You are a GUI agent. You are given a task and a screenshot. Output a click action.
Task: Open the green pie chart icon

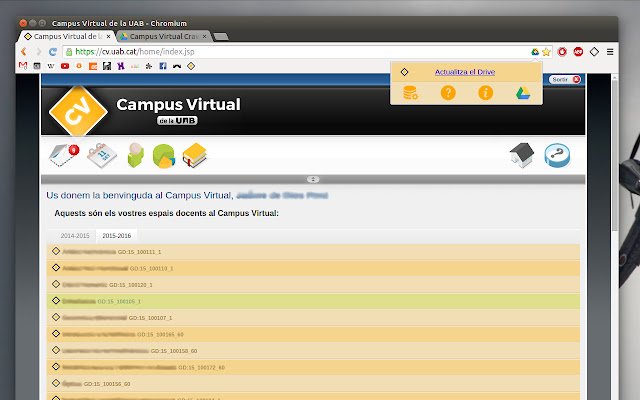point(164,156)
